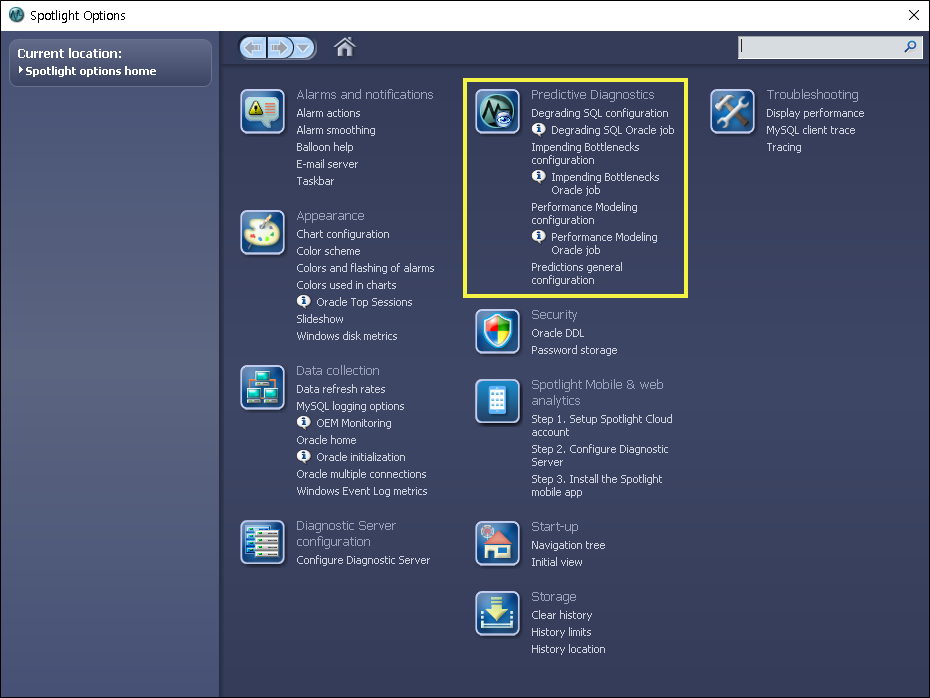Image resolution: width=930 pixels, height=698 pixels.
Task: Open Degrading SQL configuration
Action: (x=600, y=113)
